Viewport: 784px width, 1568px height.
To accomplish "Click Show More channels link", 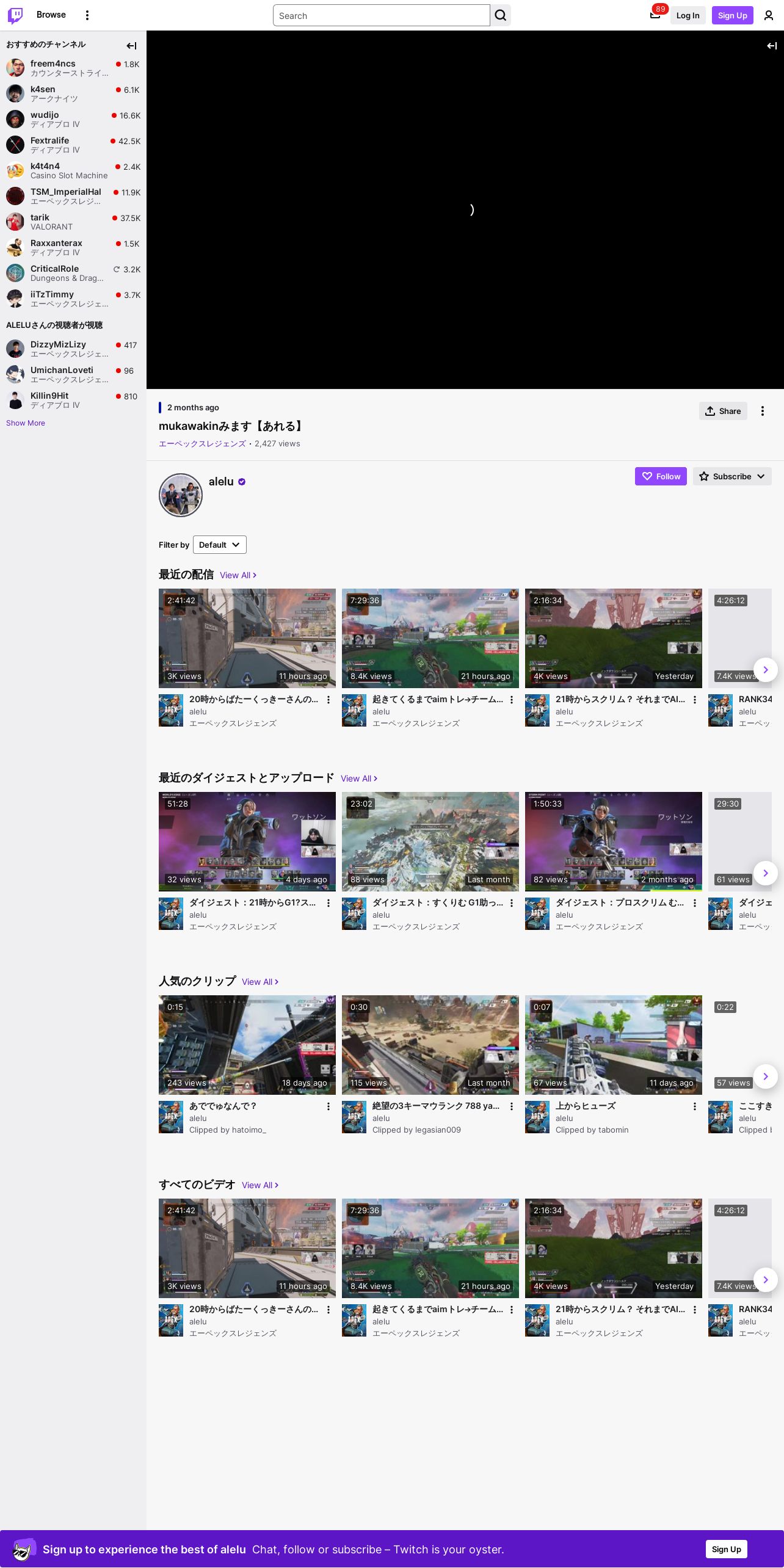I will pyautogui.click(x=26, y=423).
